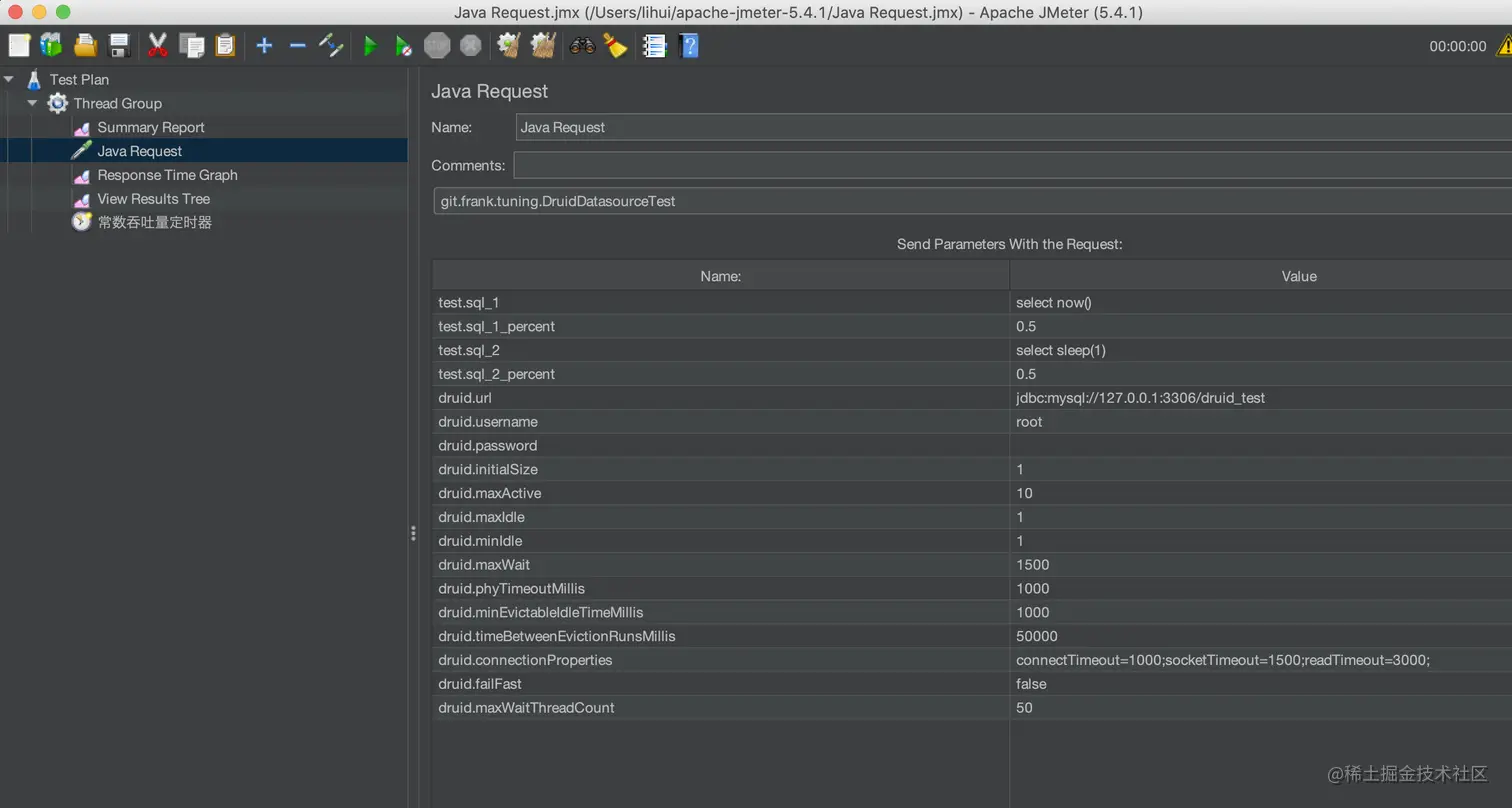1512x808 pixels.
Task: Collapse the Test Plan tree node
Action: point(9,79)
